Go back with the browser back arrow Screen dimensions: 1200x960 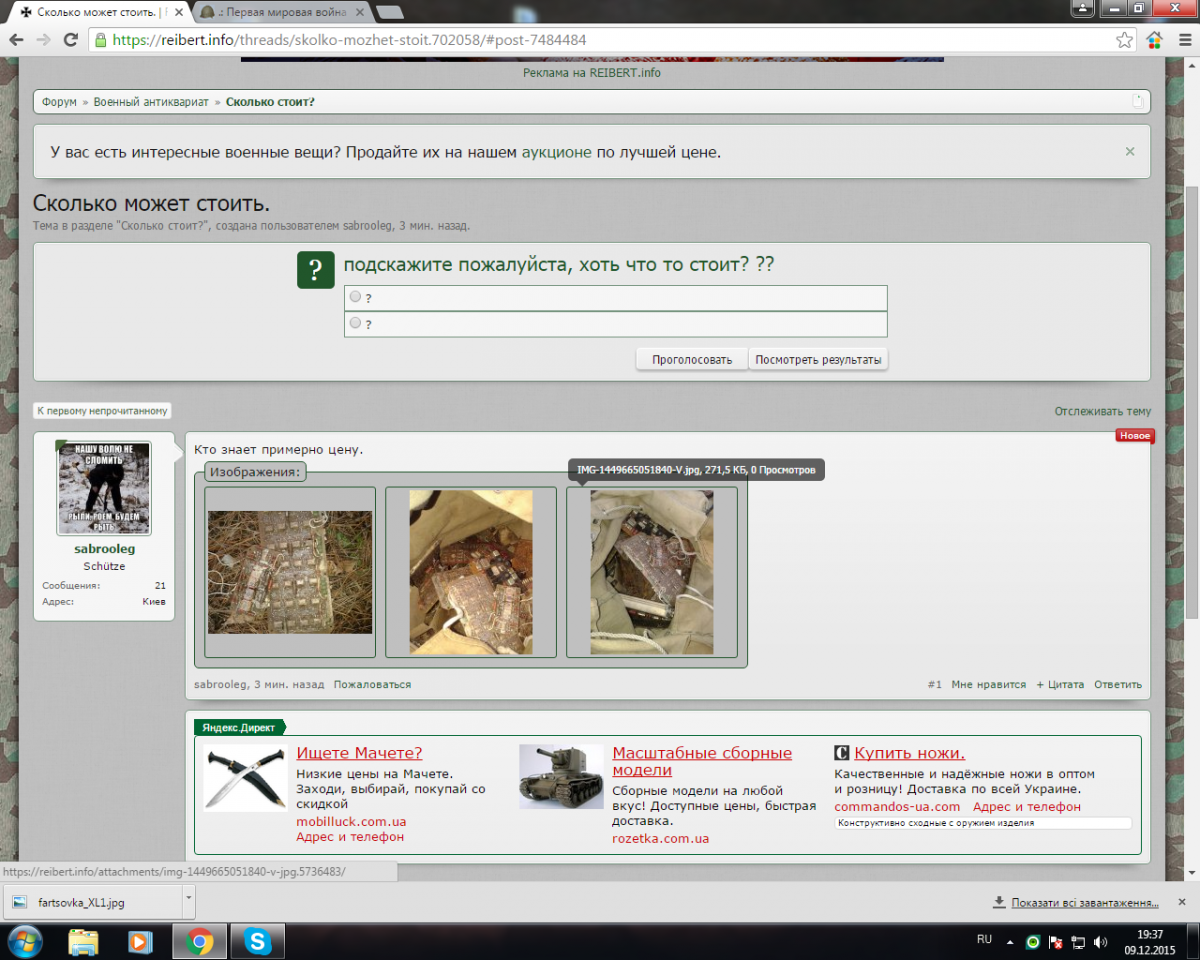click(x=17, y=40)
